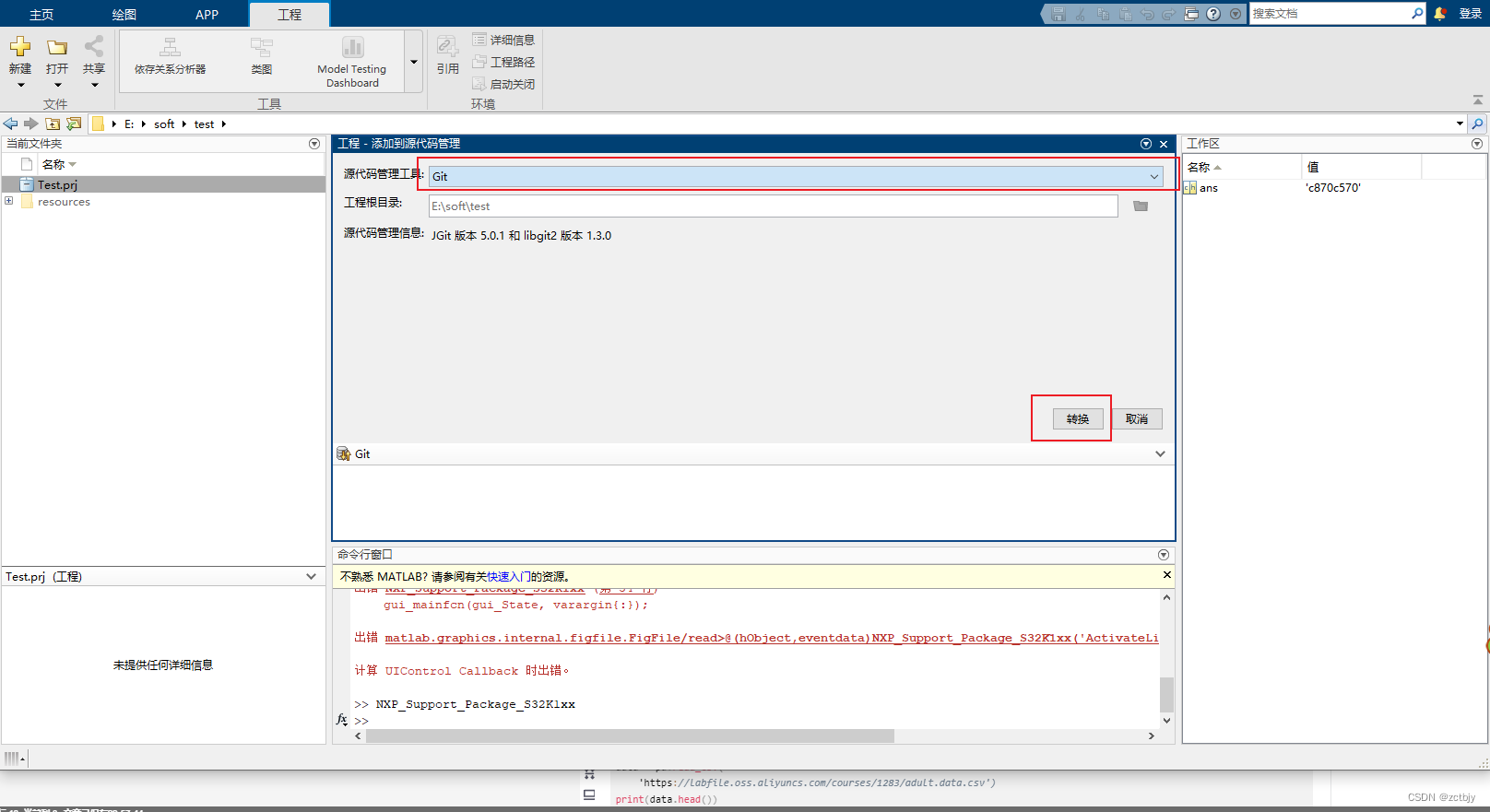Switch to the APP tab
Screen dimensions: 1490x812
207,15
